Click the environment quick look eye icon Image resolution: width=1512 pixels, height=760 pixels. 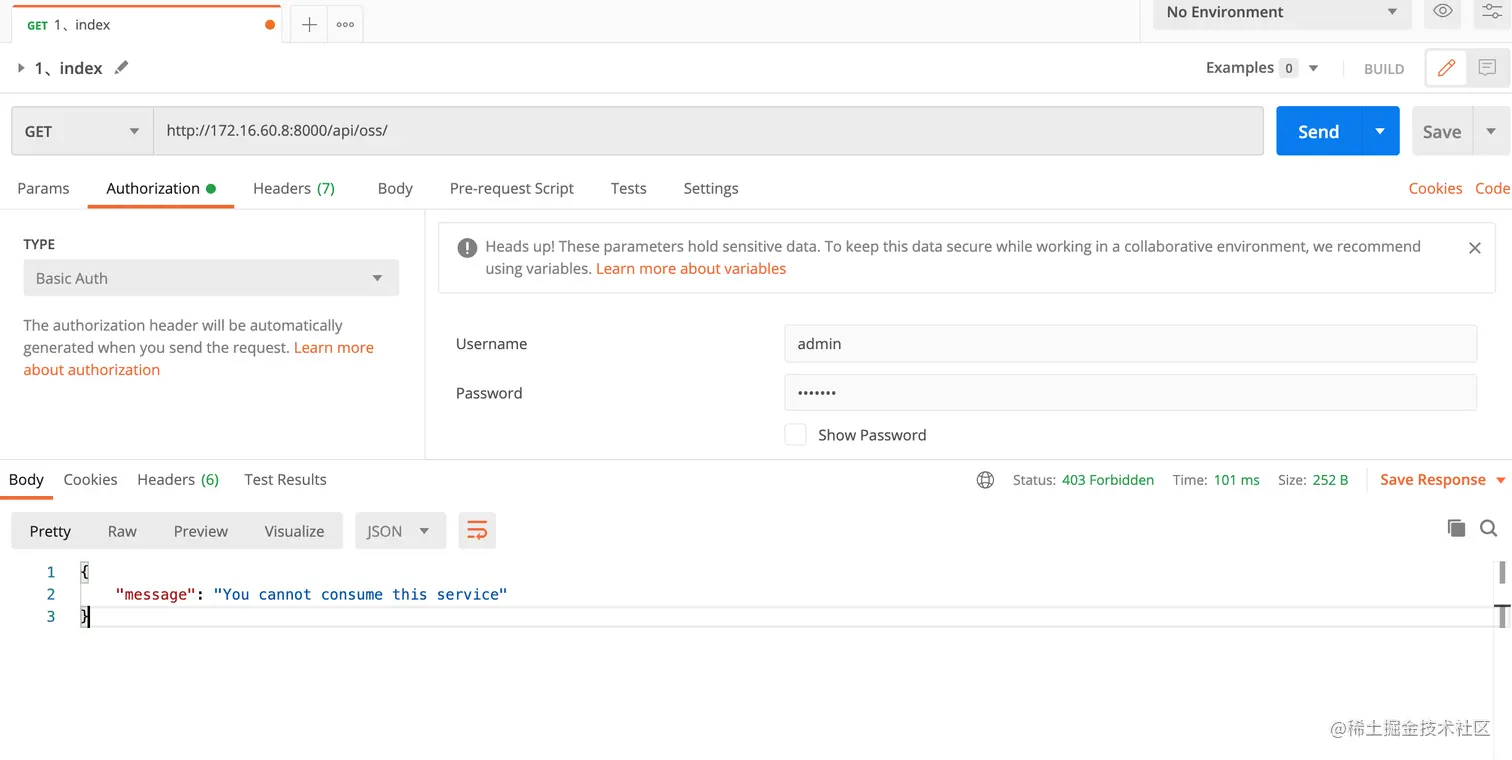coord(1442,12)
